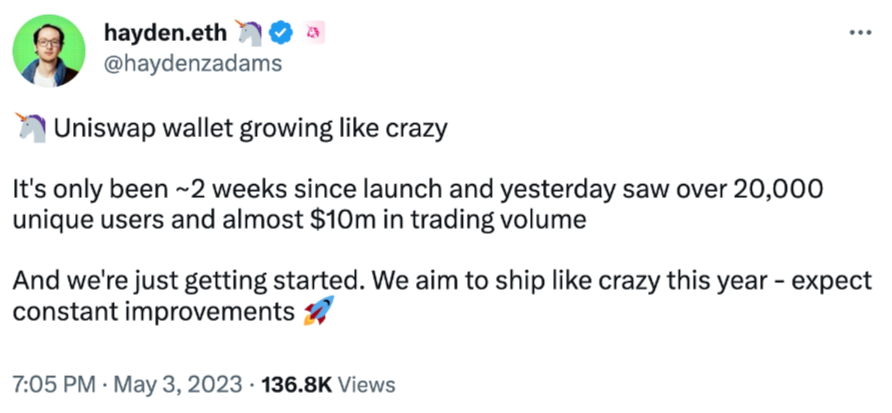Click the 136.8K view count number

tap(297, 384)
